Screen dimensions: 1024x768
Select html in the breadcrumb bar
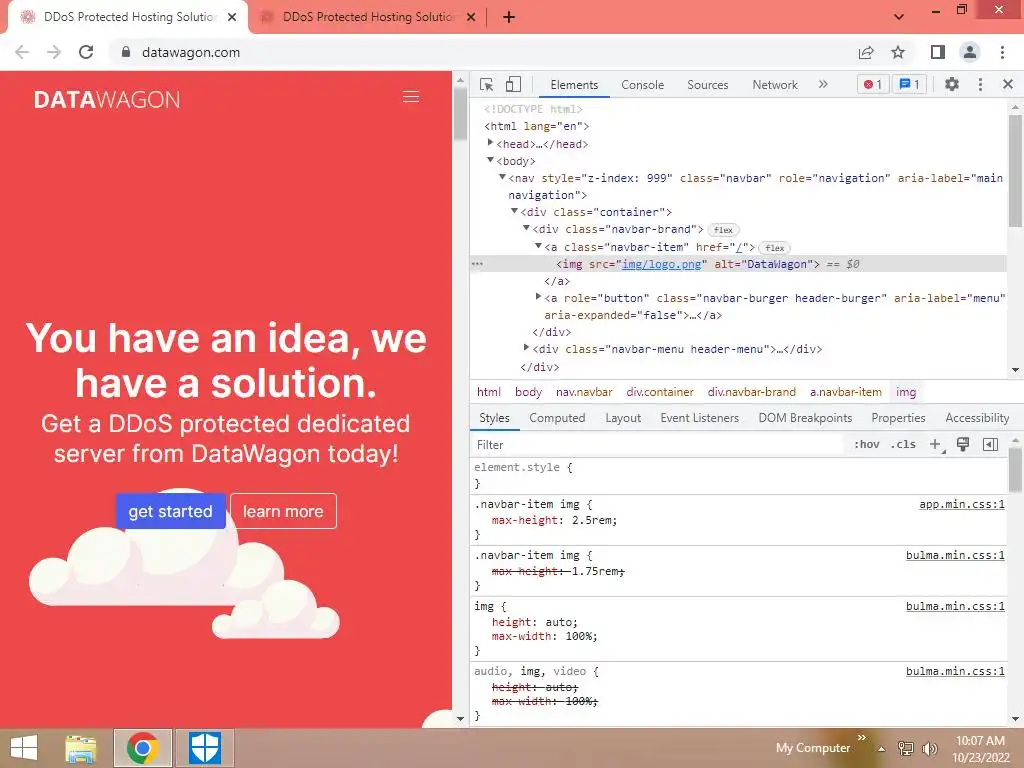tap(488, 392)
